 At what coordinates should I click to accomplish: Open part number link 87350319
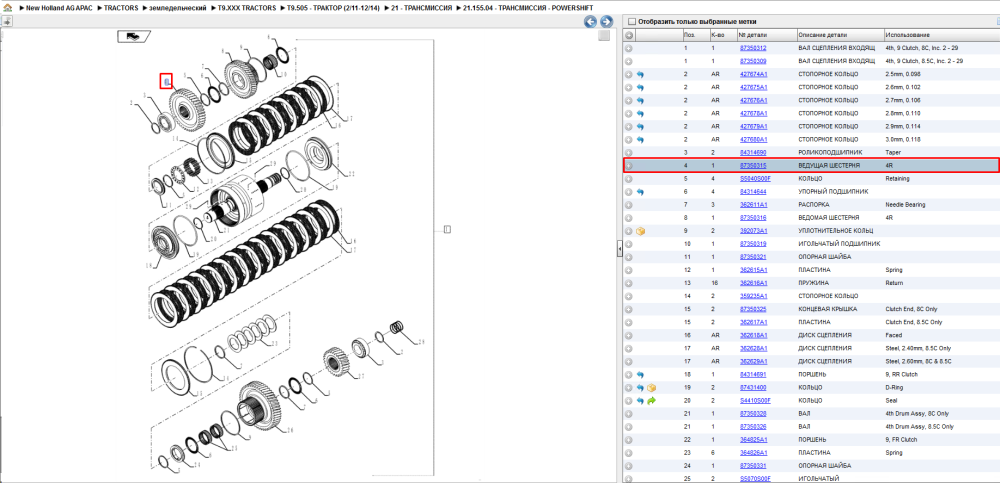pos(753,244)
